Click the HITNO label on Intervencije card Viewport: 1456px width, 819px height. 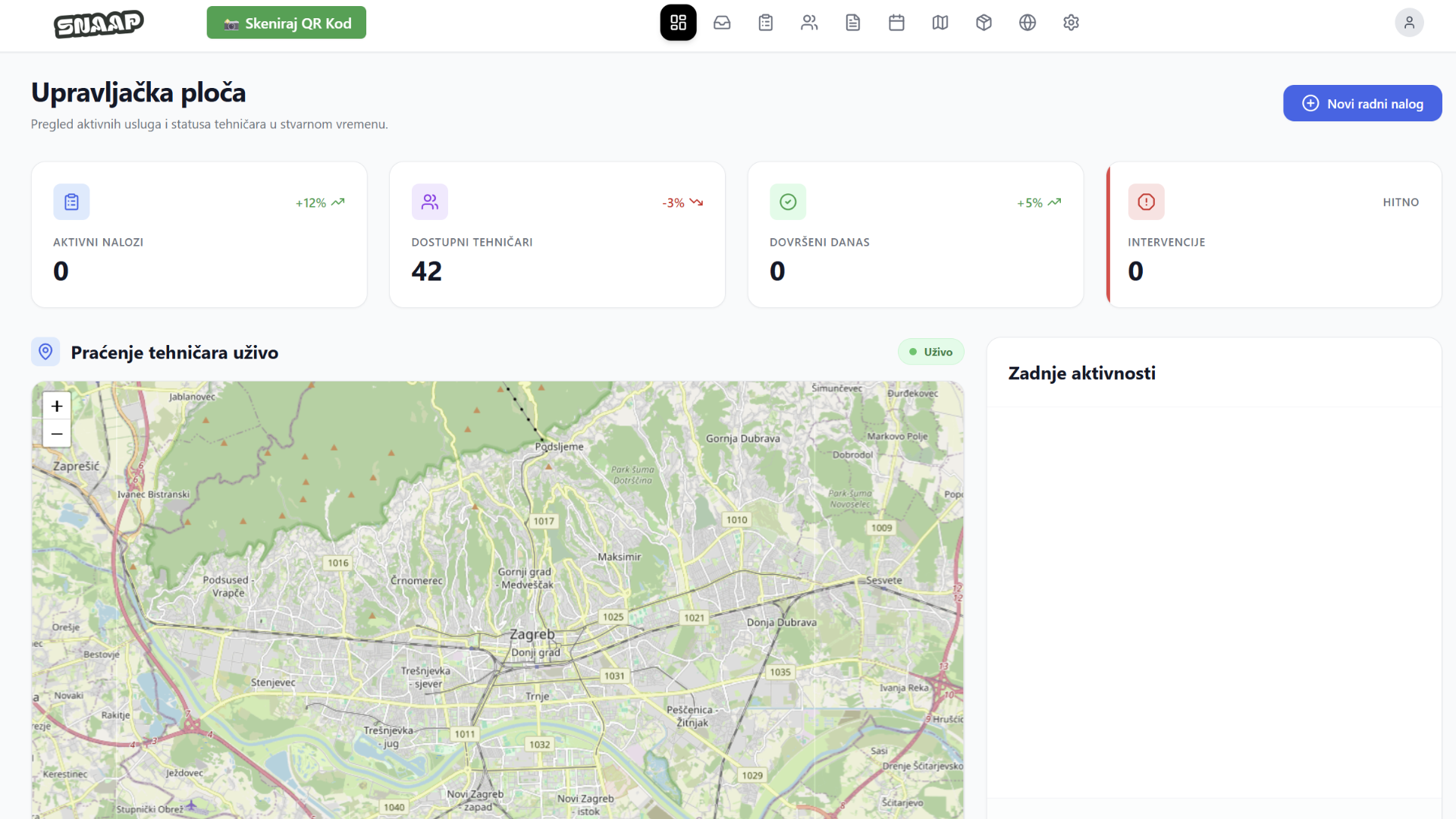pos(1401,202)
